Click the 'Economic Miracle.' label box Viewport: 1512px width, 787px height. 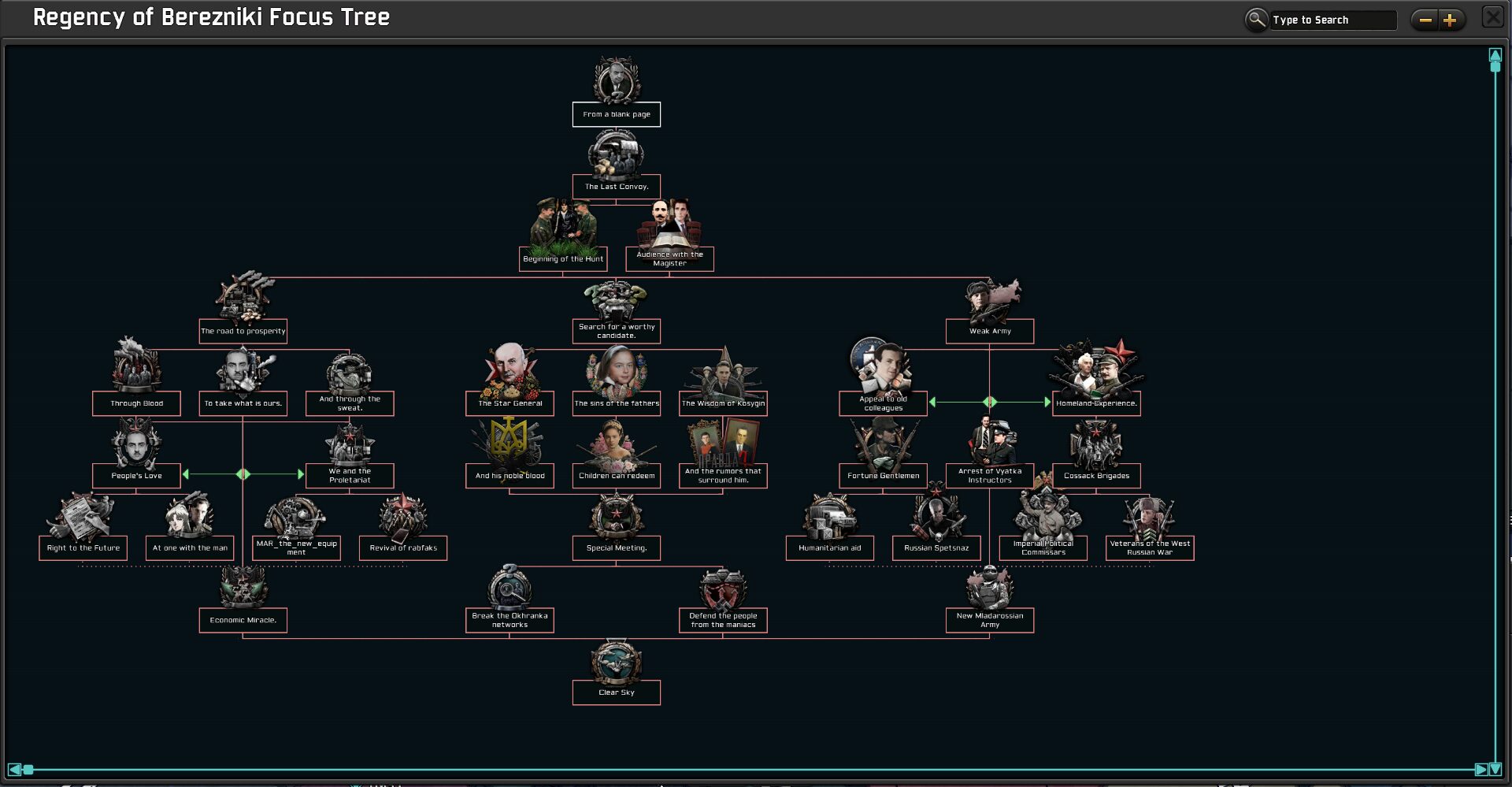tap(243, 620)
